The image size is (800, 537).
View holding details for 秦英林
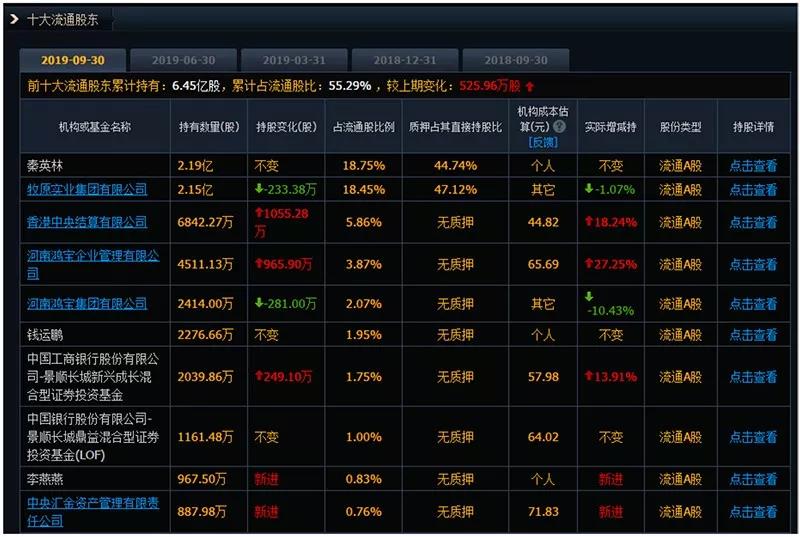[752, 166]
